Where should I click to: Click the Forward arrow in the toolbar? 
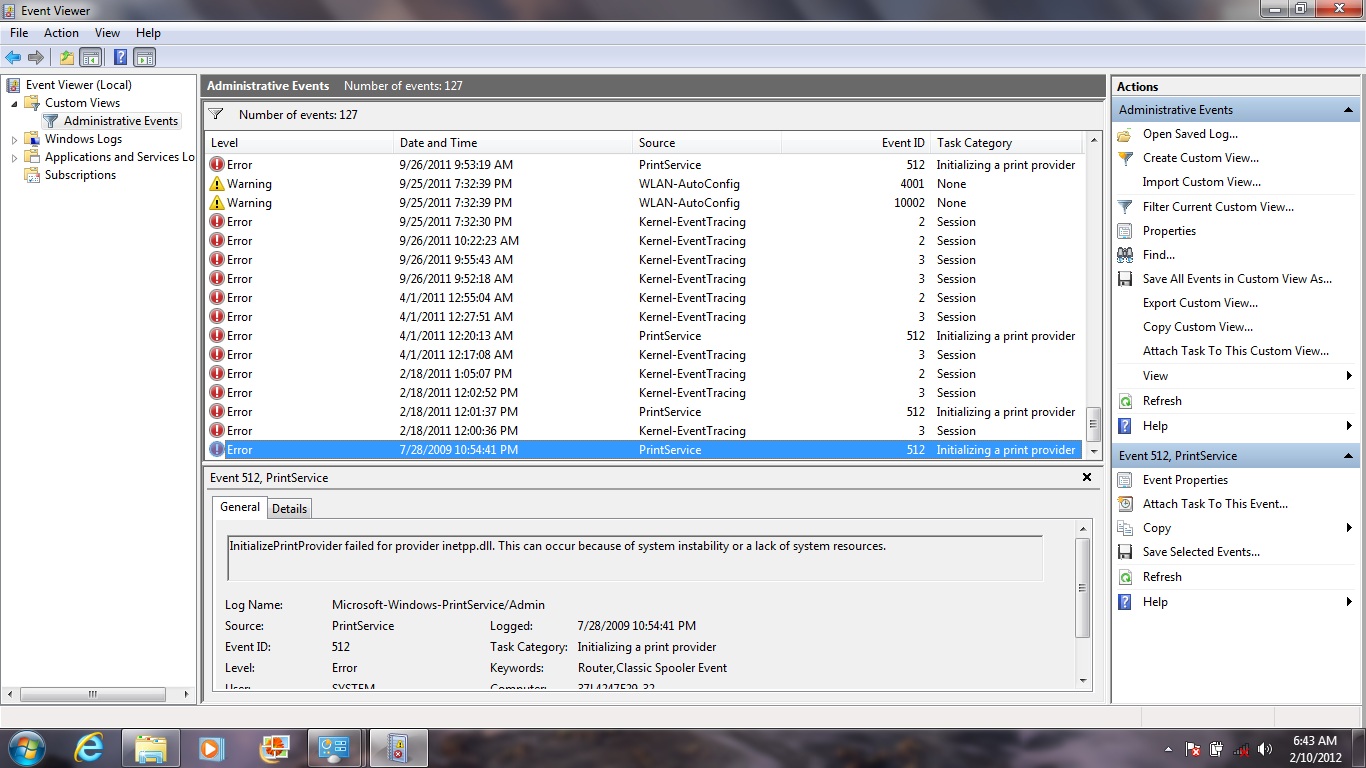(36, 58)
